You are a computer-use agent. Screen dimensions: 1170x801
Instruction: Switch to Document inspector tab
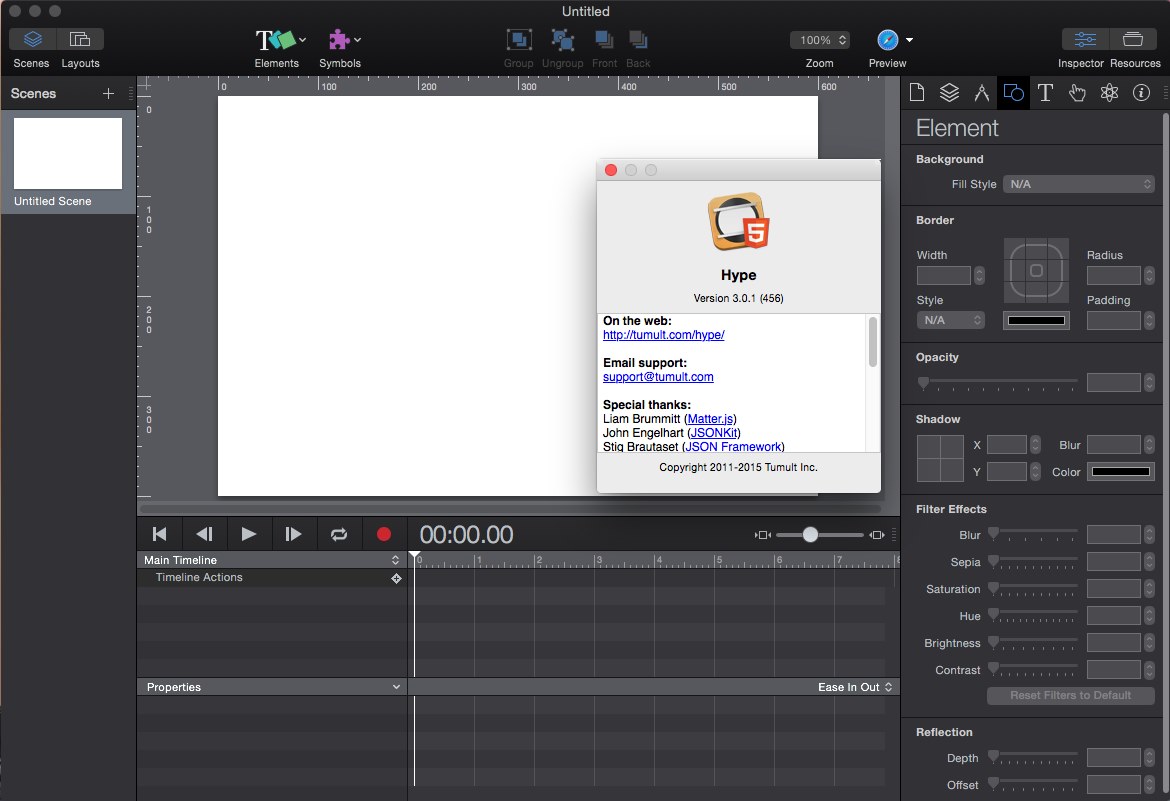917,93
